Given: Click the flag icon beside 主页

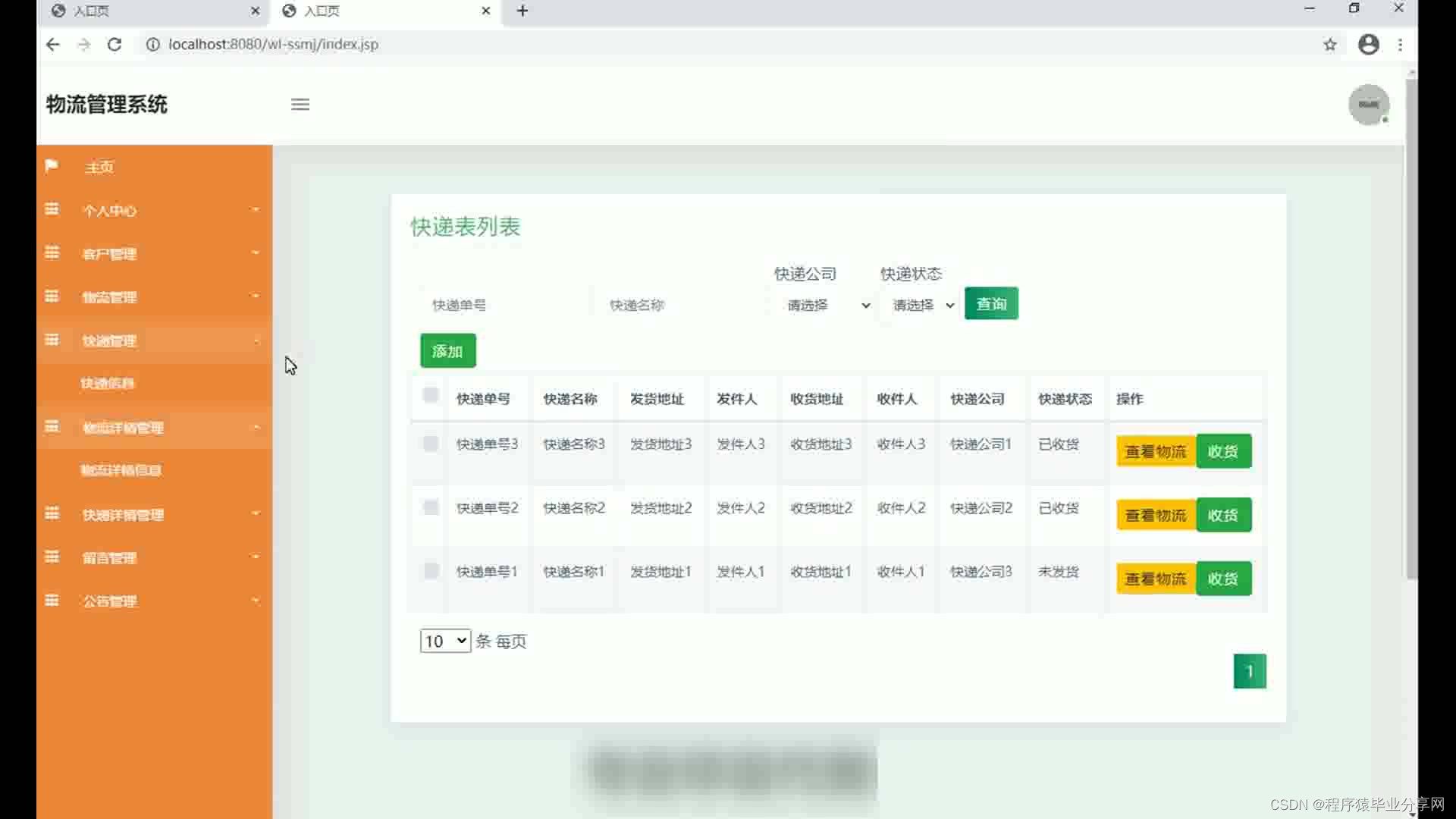Looking at the screenshot, I should pos(52,165).
